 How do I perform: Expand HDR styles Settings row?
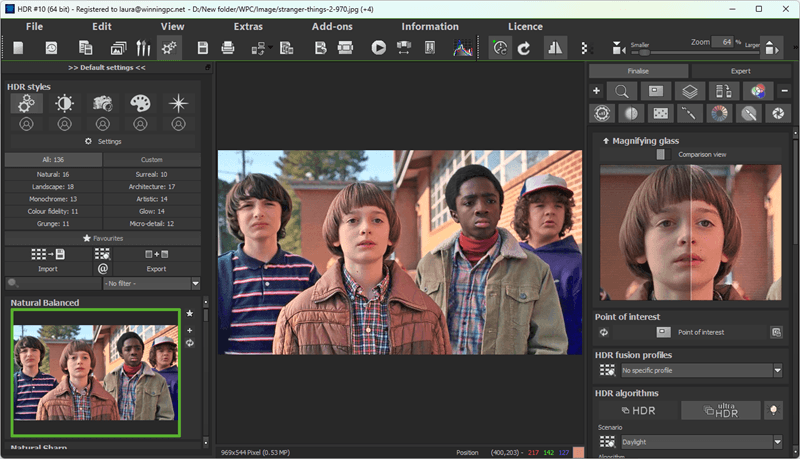103,141
